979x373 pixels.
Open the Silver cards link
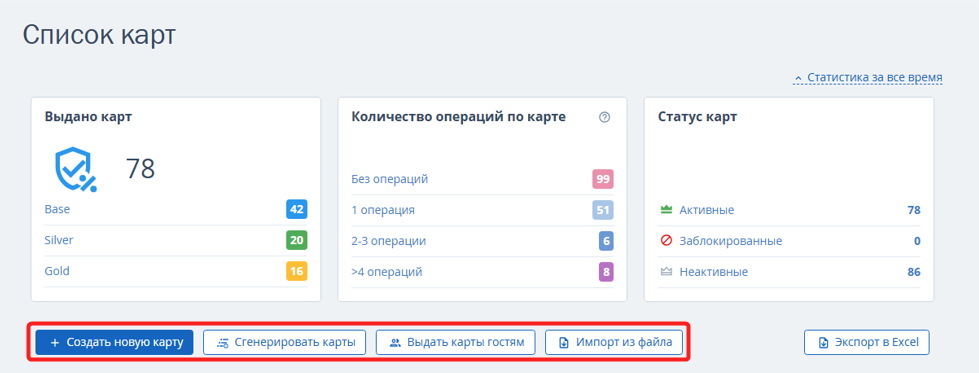(x=59, y=240)
